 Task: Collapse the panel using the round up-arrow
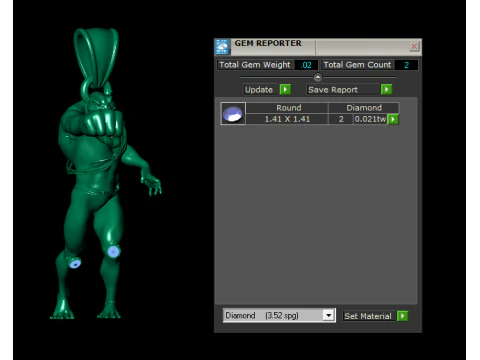click(x=318, y=77)
